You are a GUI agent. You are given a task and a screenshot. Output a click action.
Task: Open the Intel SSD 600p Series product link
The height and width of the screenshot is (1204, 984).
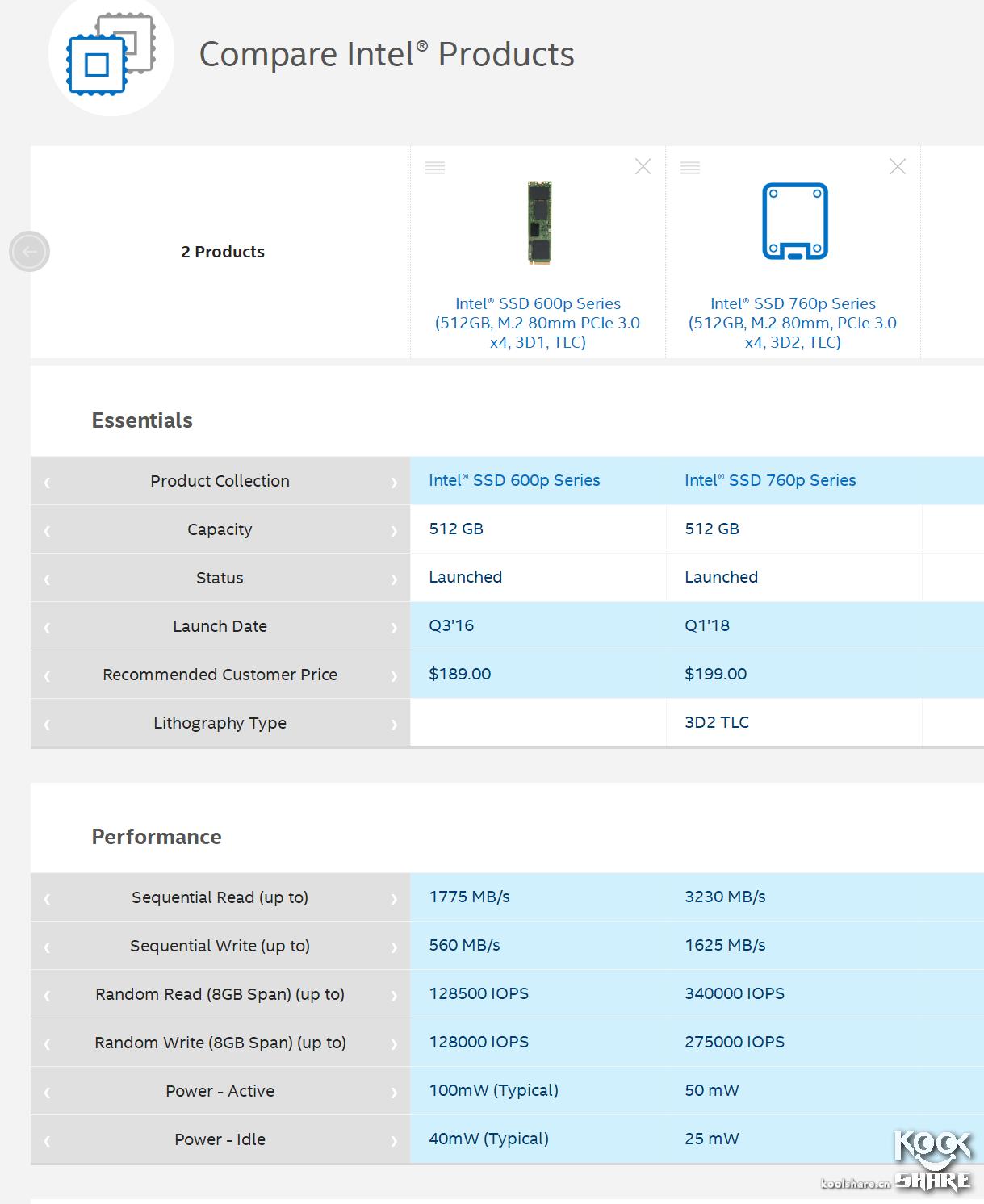click(x=538, y=322)
